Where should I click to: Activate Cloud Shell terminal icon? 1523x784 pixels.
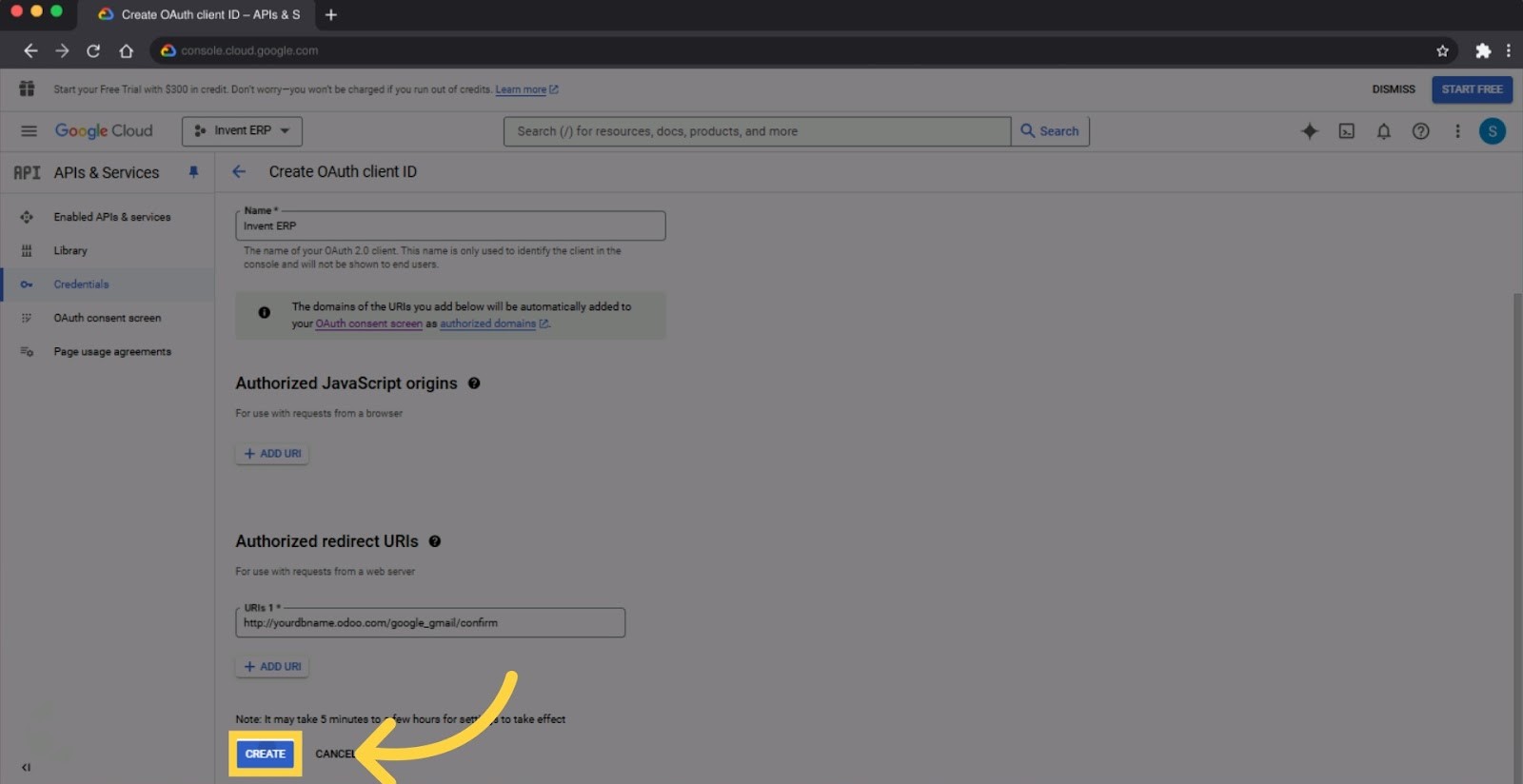[1347, 131]
